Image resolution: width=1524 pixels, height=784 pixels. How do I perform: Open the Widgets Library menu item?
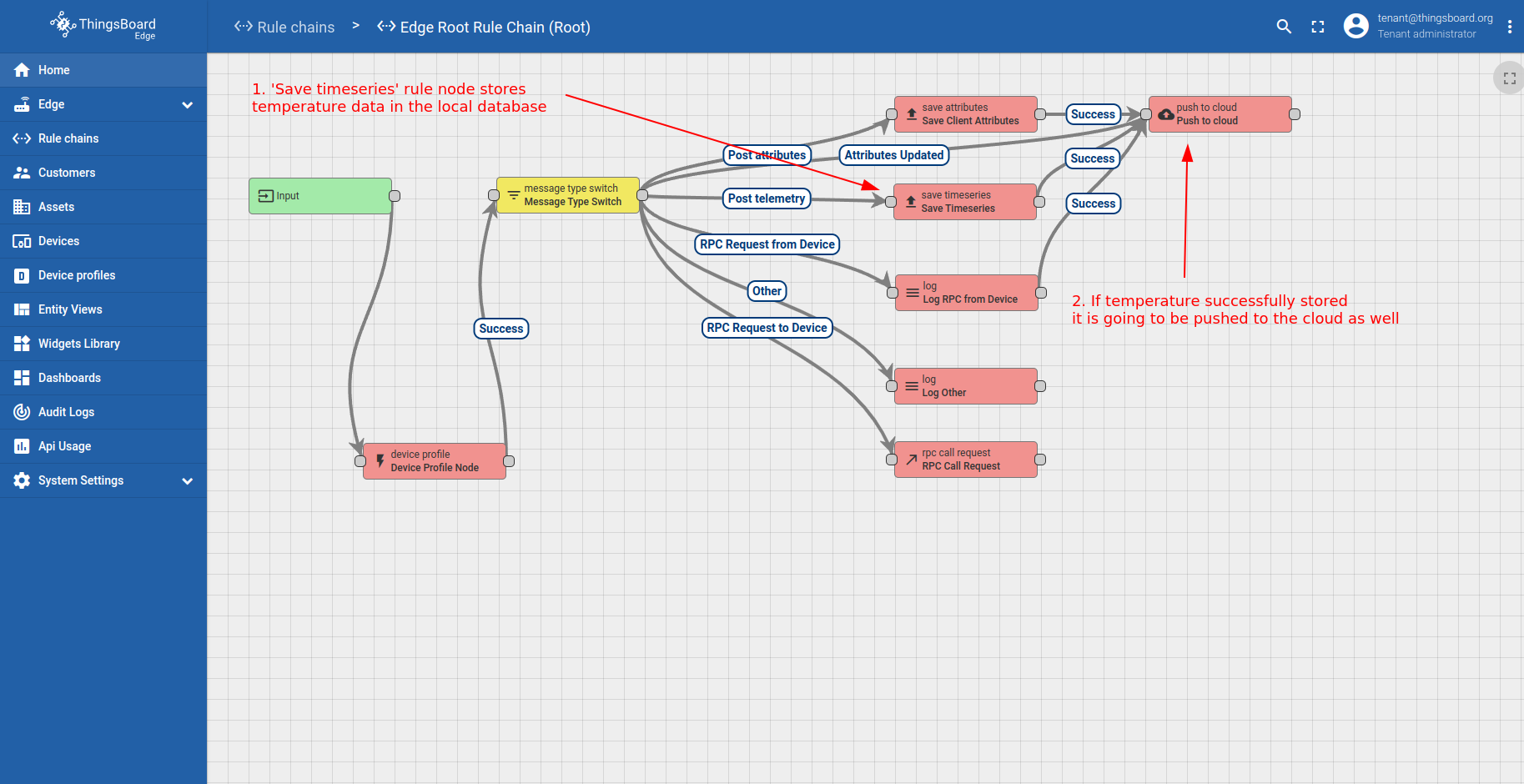click(103, 344)
